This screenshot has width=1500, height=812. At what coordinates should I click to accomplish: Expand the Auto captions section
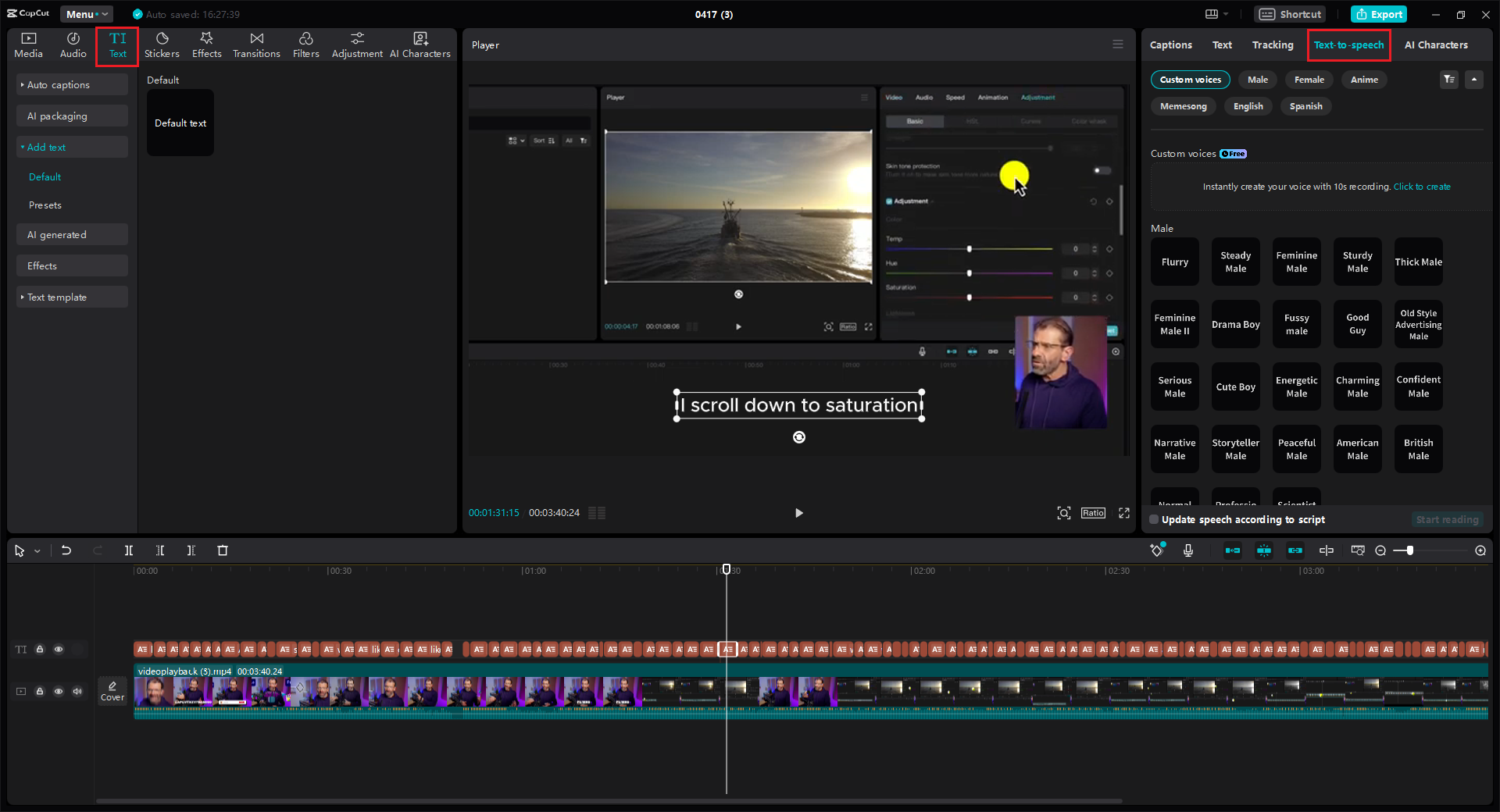[59, 85]
